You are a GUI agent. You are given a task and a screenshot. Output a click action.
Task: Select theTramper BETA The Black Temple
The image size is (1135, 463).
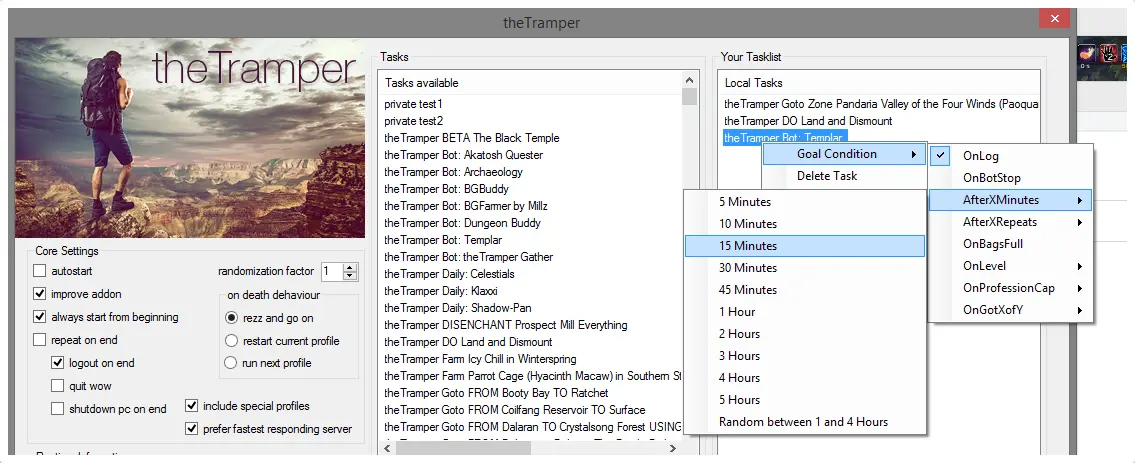pos(472,138)
